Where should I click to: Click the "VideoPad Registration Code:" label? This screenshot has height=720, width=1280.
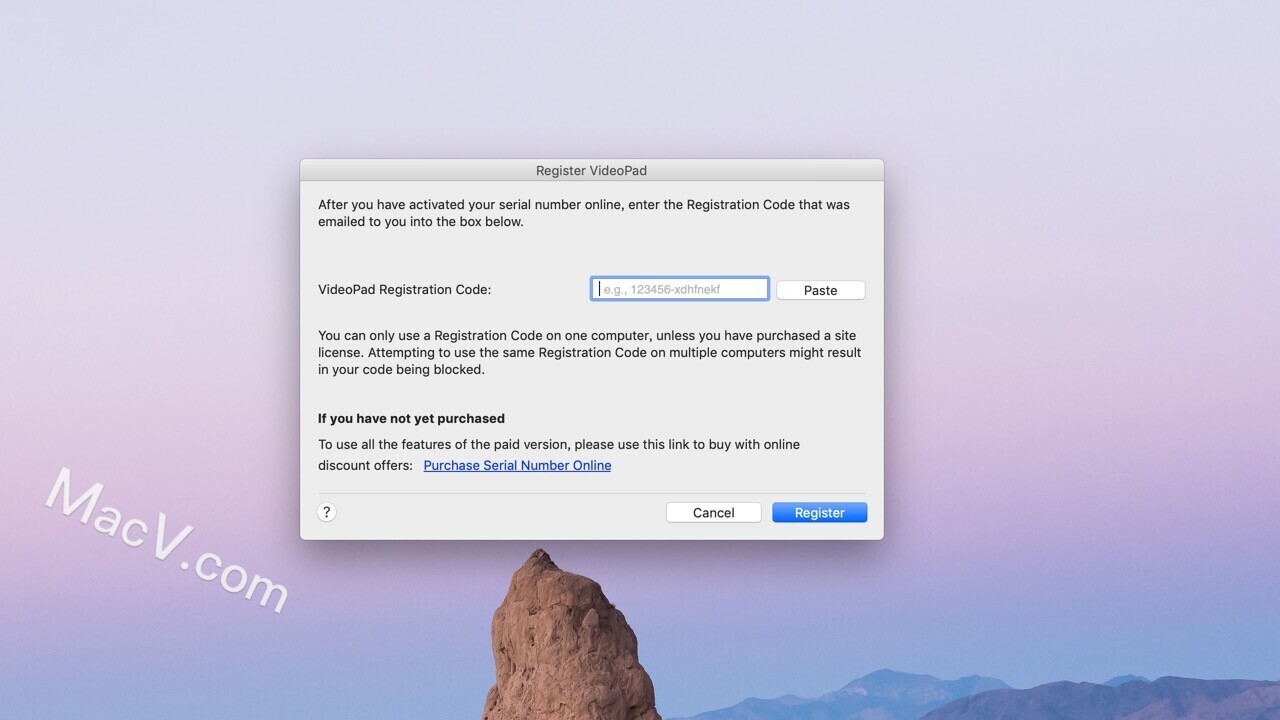[x=405, y=289]
